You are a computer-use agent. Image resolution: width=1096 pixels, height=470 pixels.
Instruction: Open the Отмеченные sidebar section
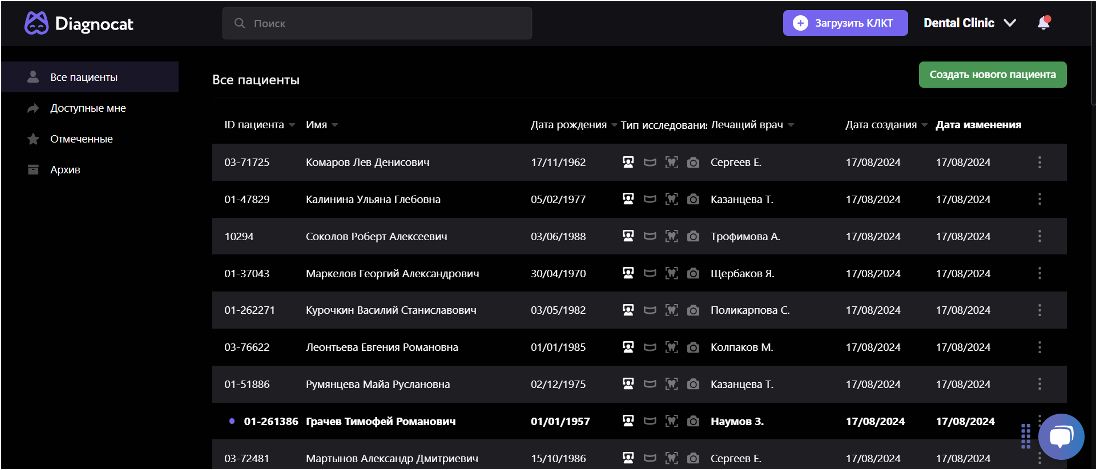81,139
